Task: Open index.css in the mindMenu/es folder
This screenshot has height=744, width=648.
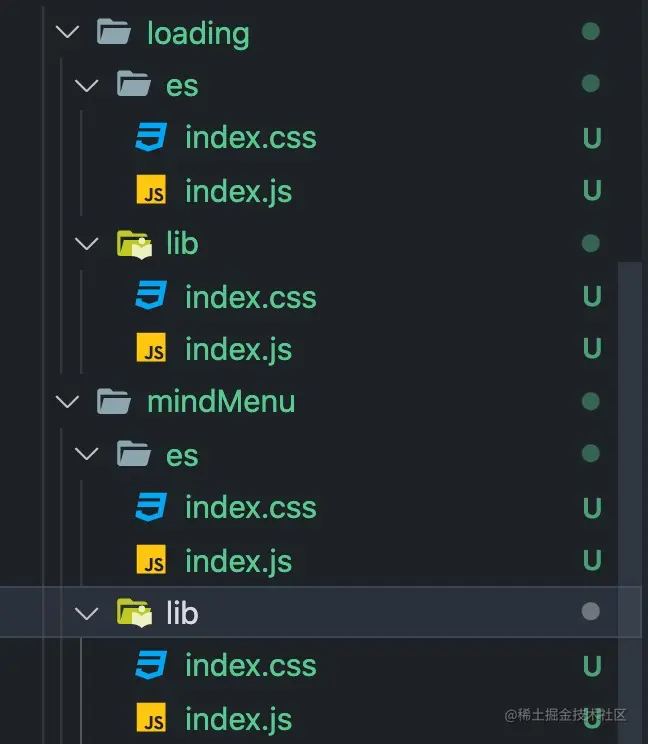Action: tap(250, 508)
